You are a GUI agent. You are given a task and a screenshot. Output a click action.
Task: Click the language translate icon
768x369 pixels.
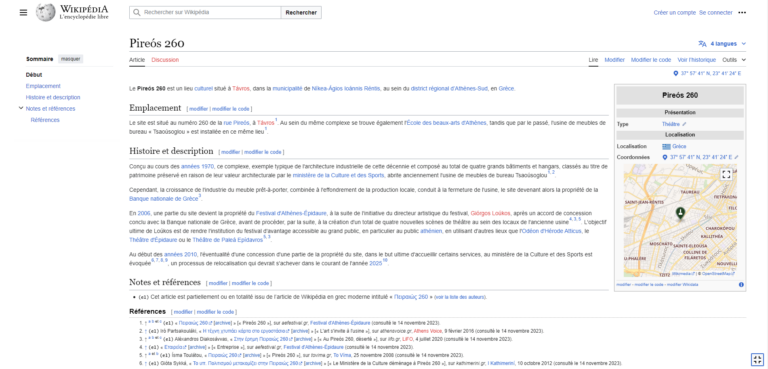702,44
